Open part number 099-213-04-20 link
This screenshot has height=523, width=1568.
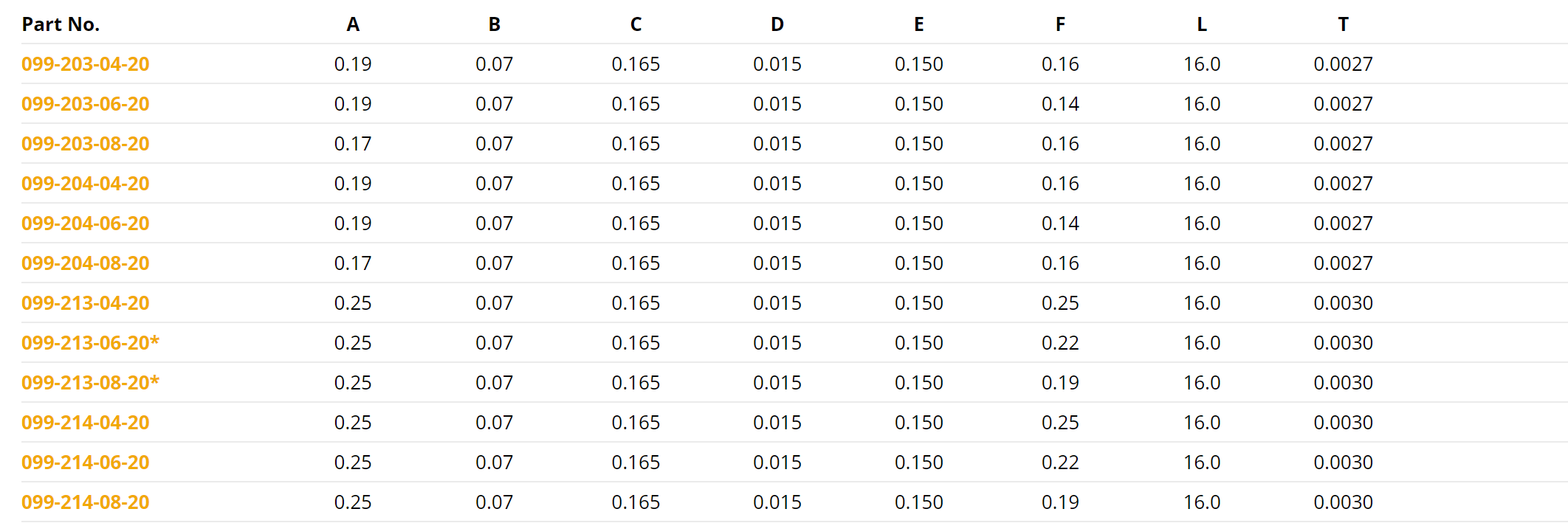(86, 303)
